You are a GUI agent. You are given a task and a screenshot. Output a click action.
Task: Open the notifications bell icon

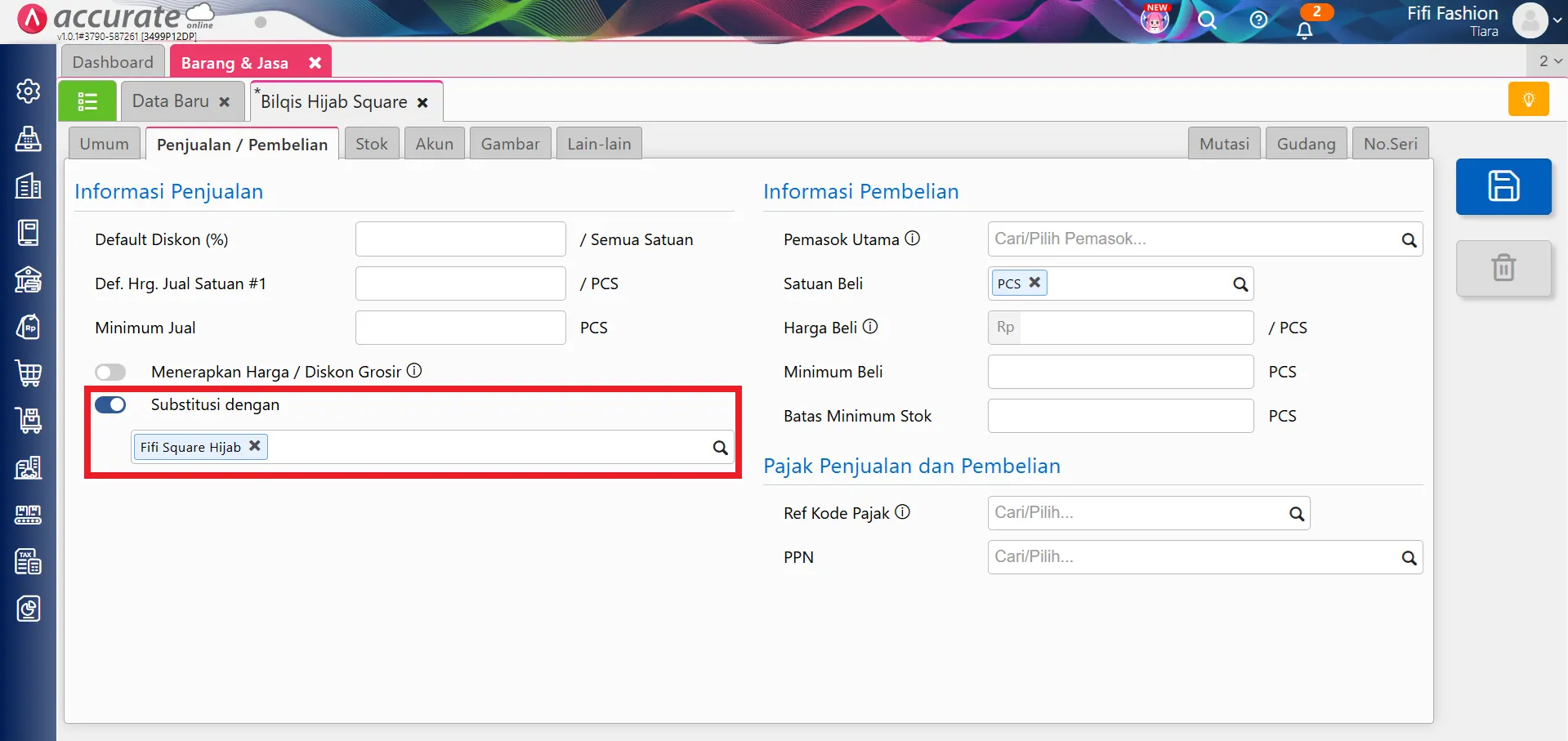click(x=1304, y=30)
